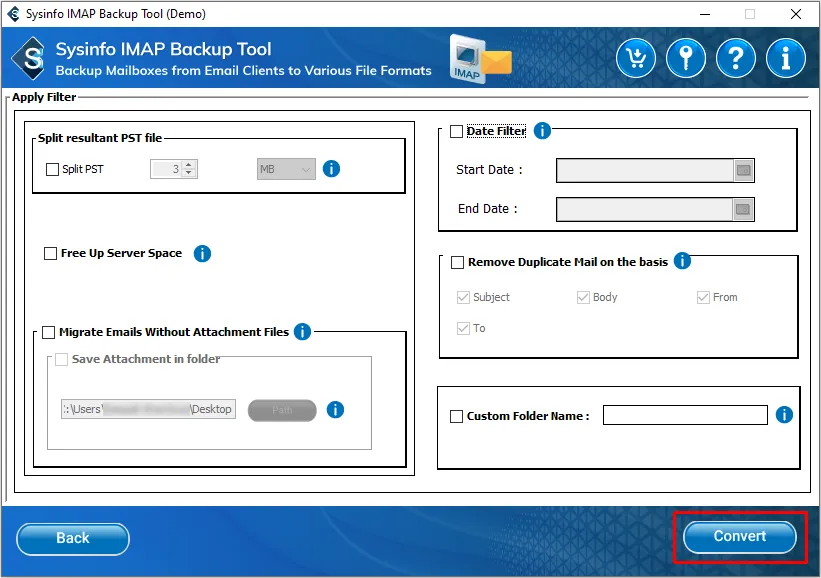This screenshot has height=578, width=821.
Task: Enable the Split PST checkbox
Action: pos(53,170)
